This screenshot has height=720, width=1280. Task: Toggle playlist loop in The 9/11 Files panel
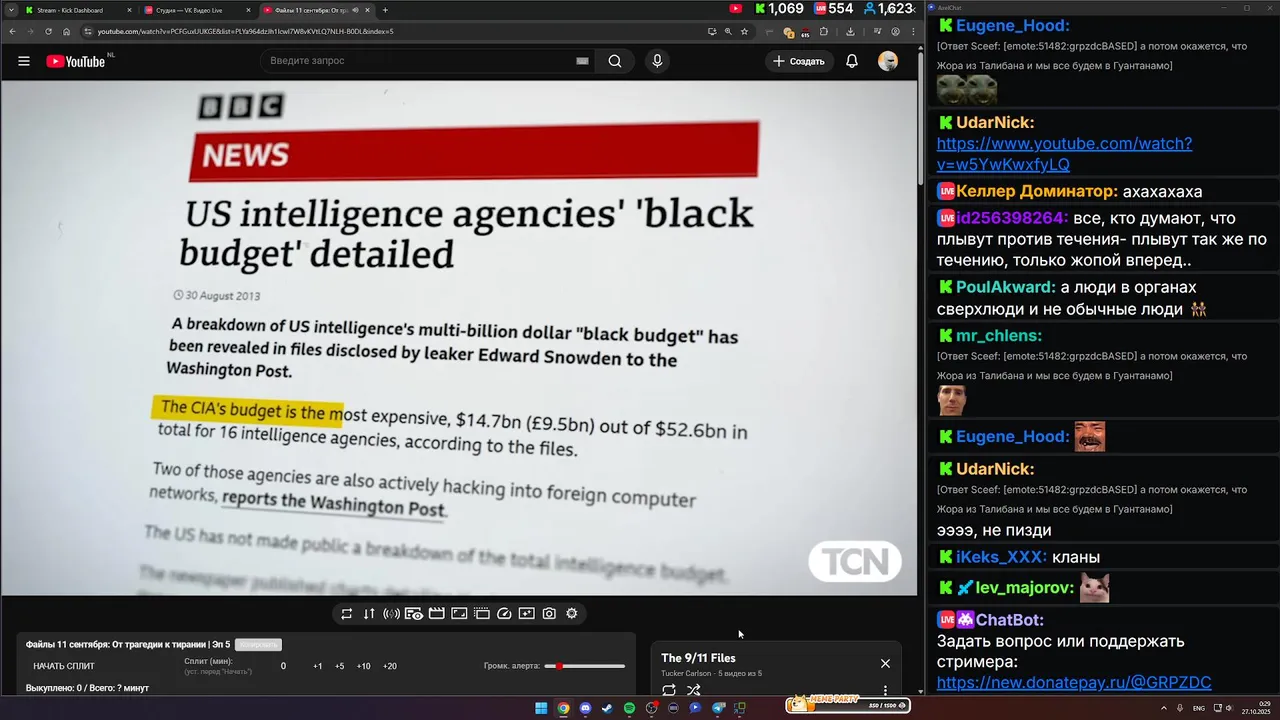(669, 690)
